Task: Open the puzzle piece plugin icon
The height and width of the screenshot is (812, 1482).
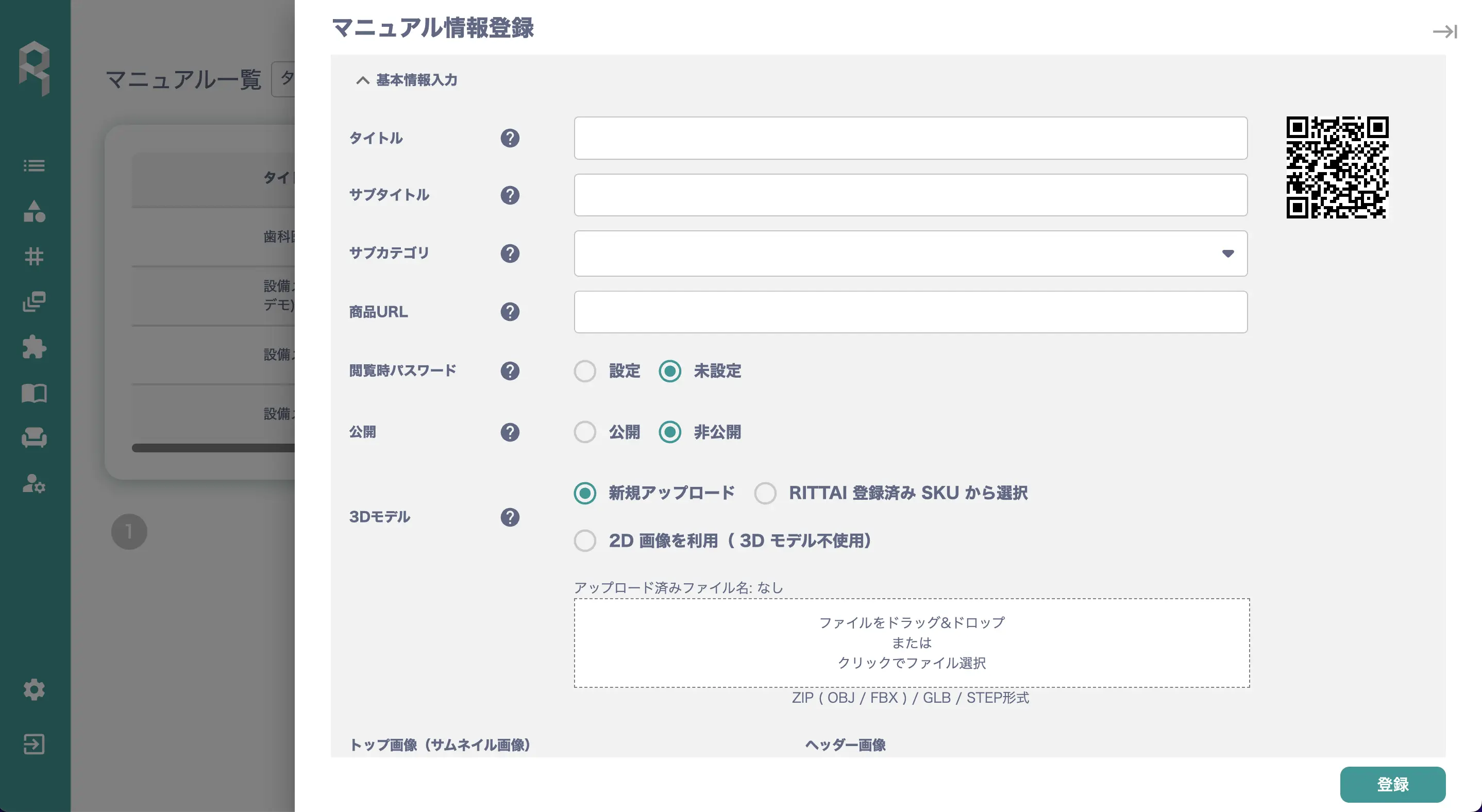Action: (34, 347)
